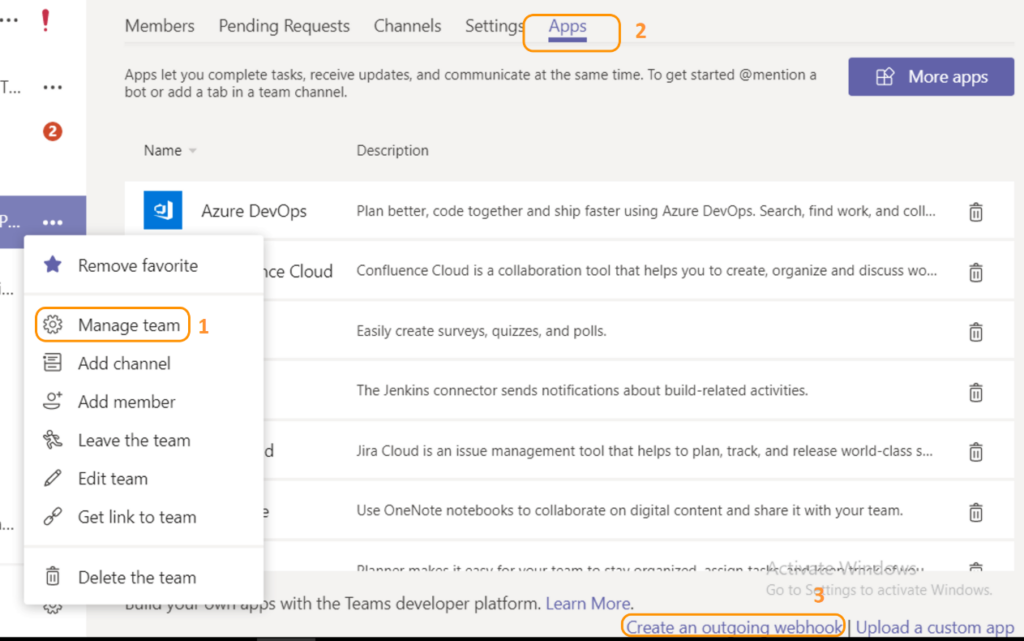The width and height of the screenshot is (1024, 641).
Task: Open the ellipsis menu of the highlighted team
Action: tap(53, 223)
